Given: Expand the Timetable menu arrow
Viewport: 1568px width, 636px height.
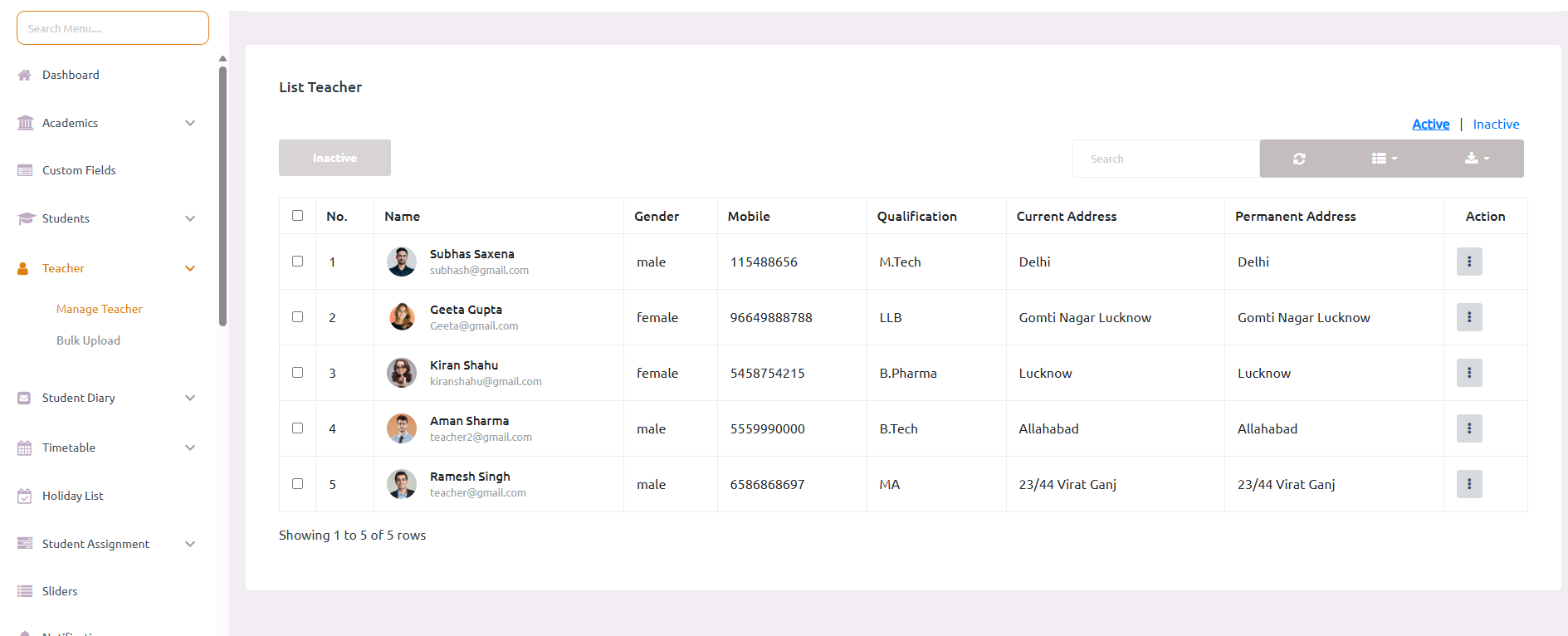Looking at the screenshot, I should 190,448.
